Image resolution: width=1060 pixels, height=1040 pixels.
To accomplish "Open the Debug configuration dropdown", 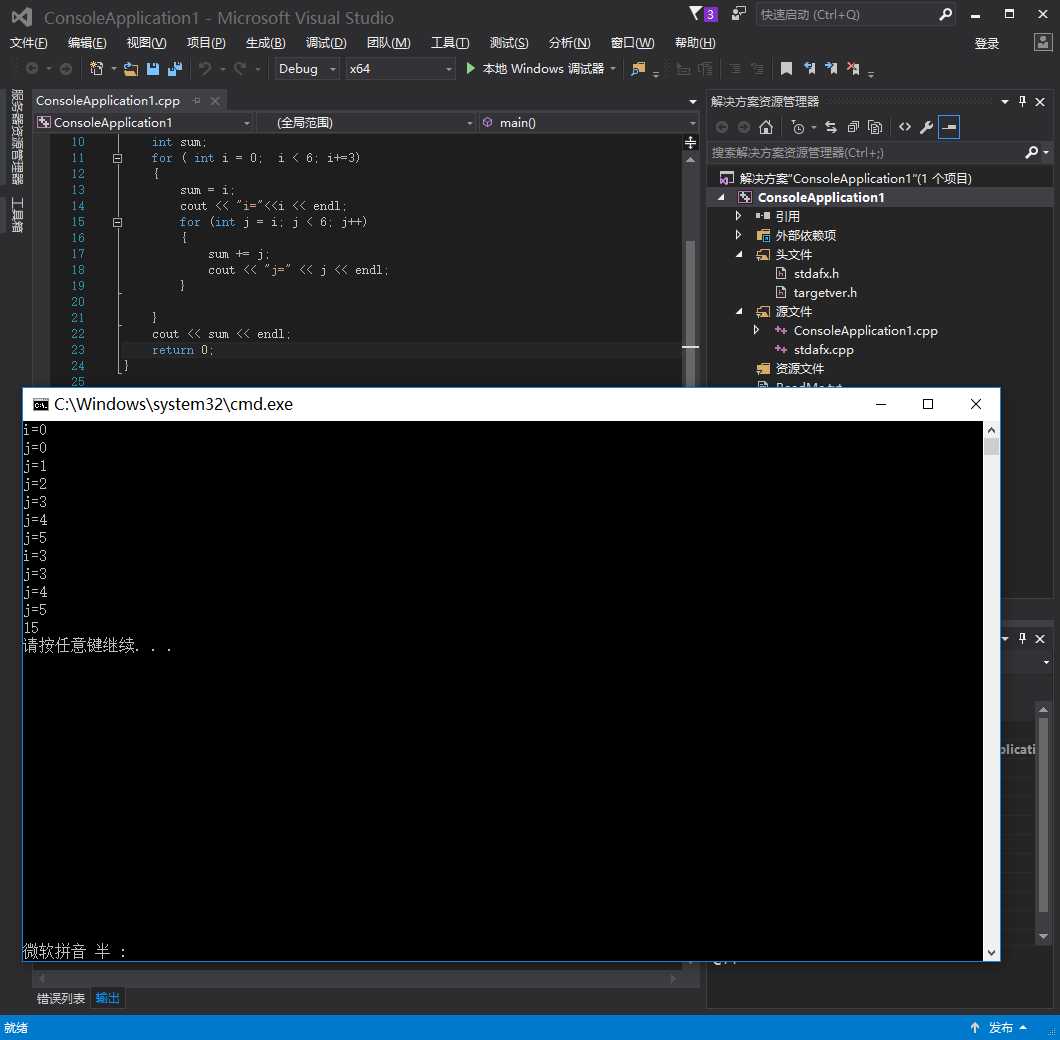I will 307,69.
